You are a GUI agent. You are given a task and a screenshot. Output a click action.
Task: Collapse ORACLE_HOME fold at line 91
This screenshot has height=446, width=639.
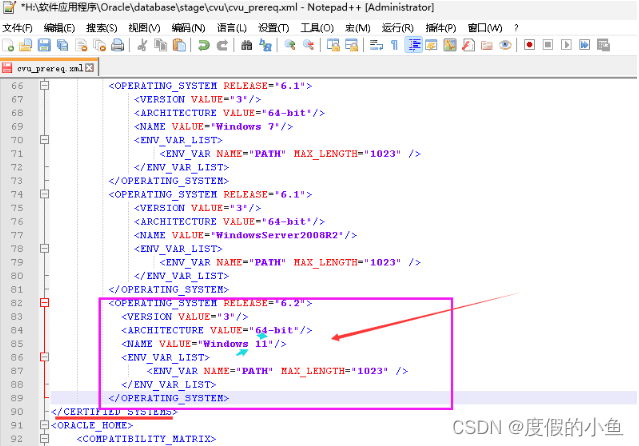pyautogui.click(x=44, y=425)
